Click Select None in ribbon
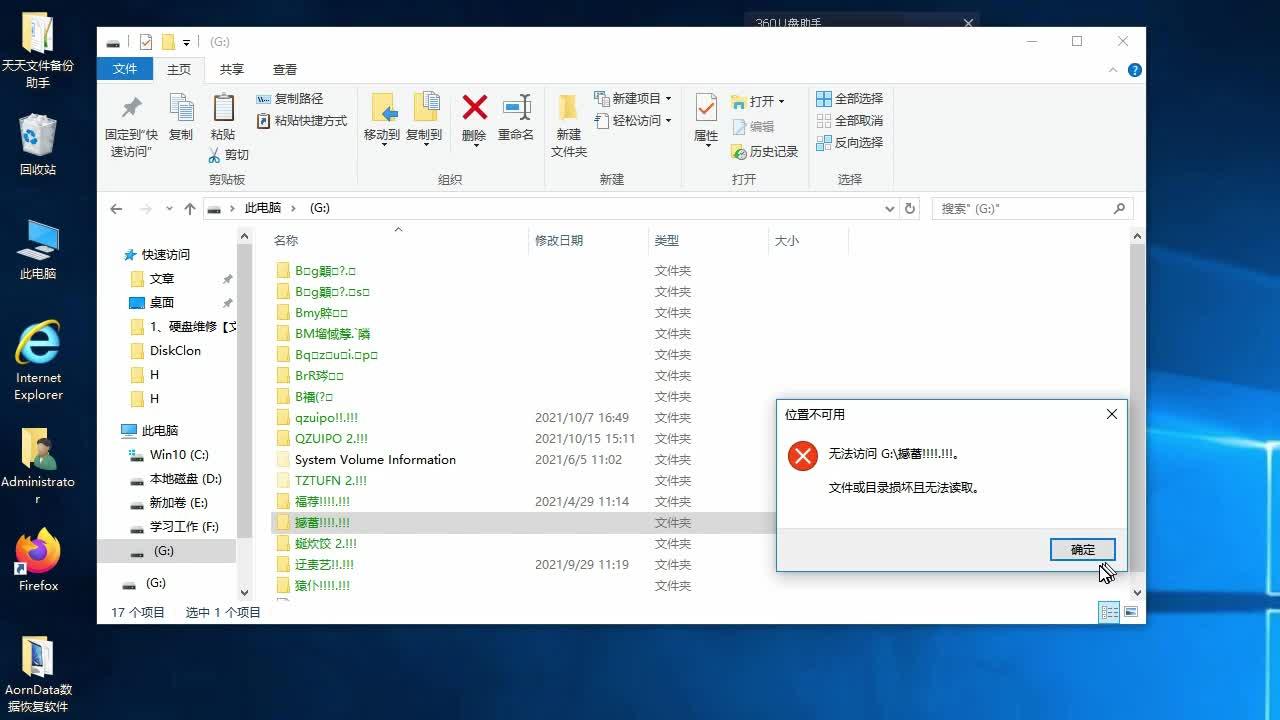 point(850,121)
